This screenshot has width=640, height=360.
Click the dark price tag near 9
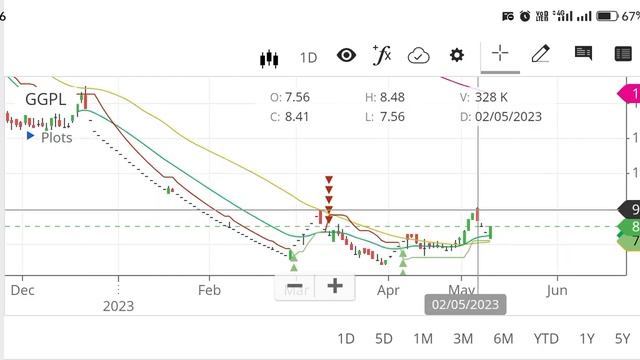click(x=629, y=209)
